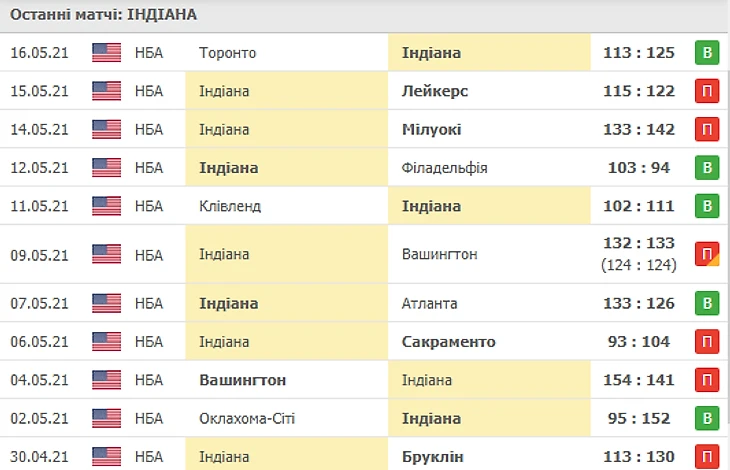This screenshot has width=730, height=470.
Task: Click the red loss icon for Мілуокі match
Action: click(707, 130)
